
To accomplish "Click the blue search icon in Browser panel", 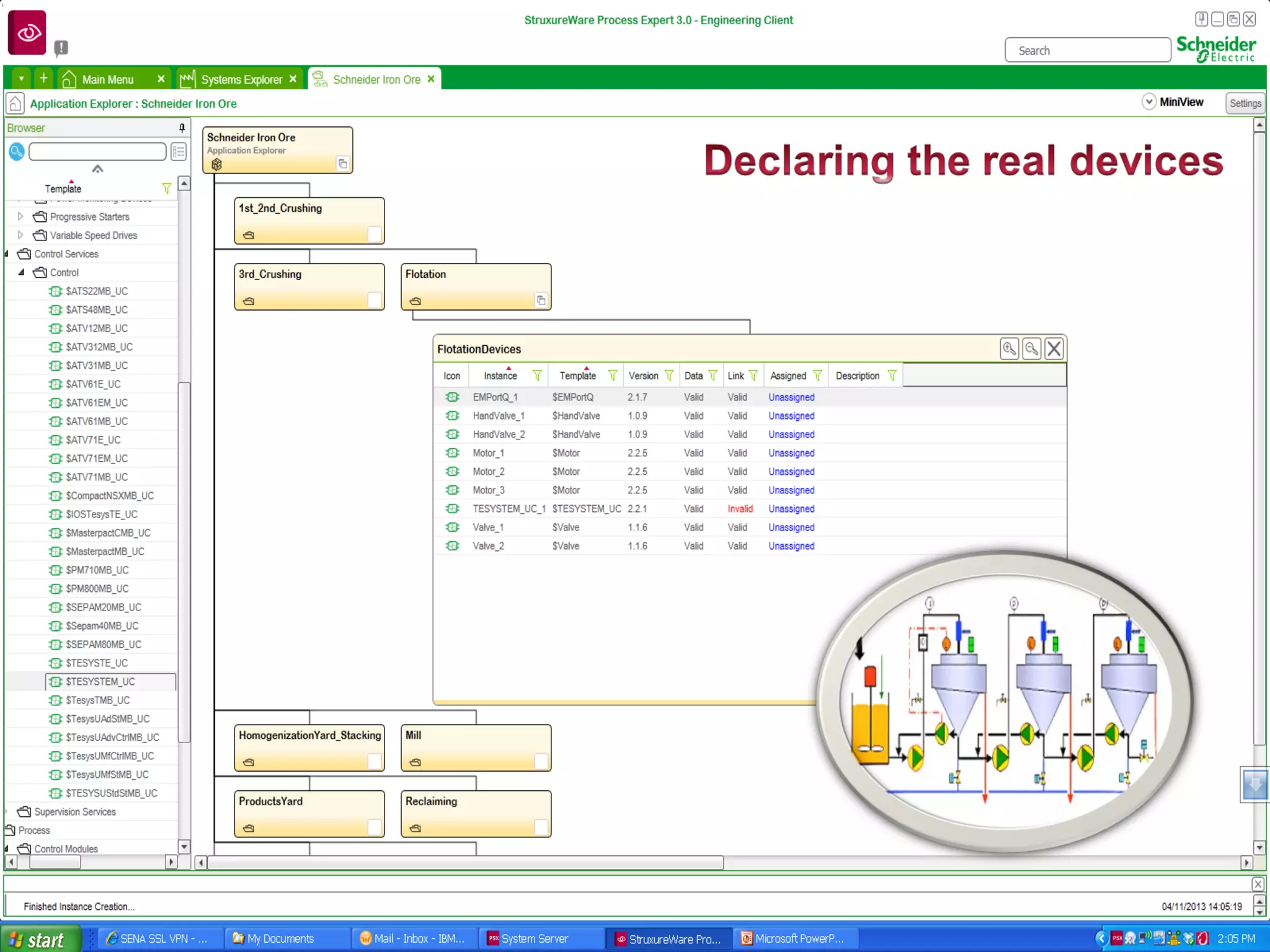I will [x=17, y=151].
